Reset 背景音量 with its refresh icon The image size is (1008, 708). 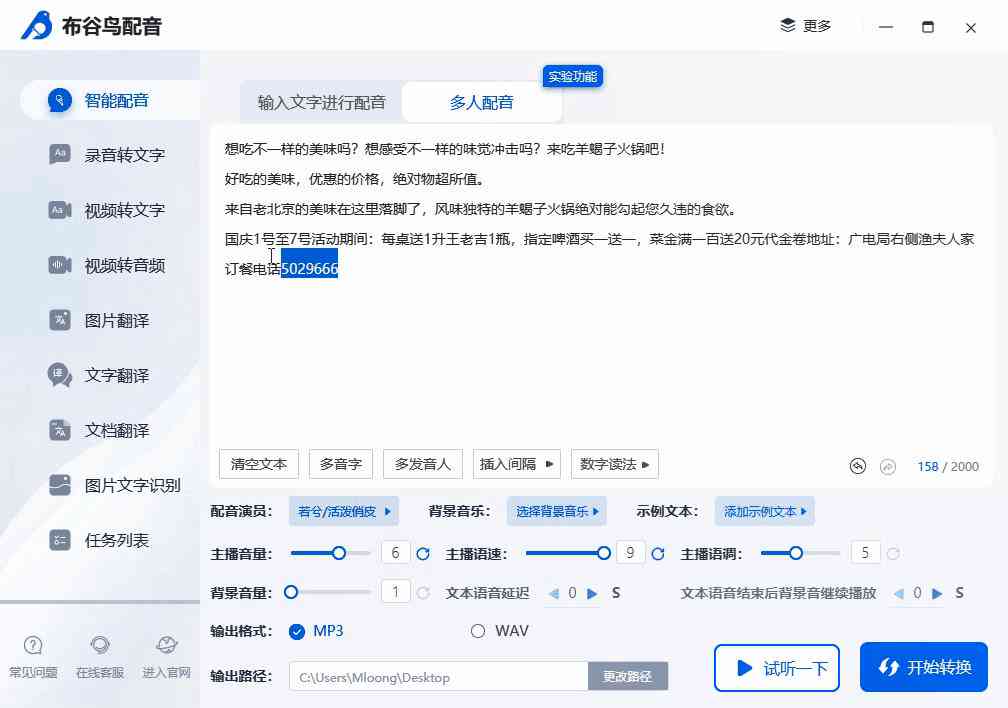coord(423,593)
